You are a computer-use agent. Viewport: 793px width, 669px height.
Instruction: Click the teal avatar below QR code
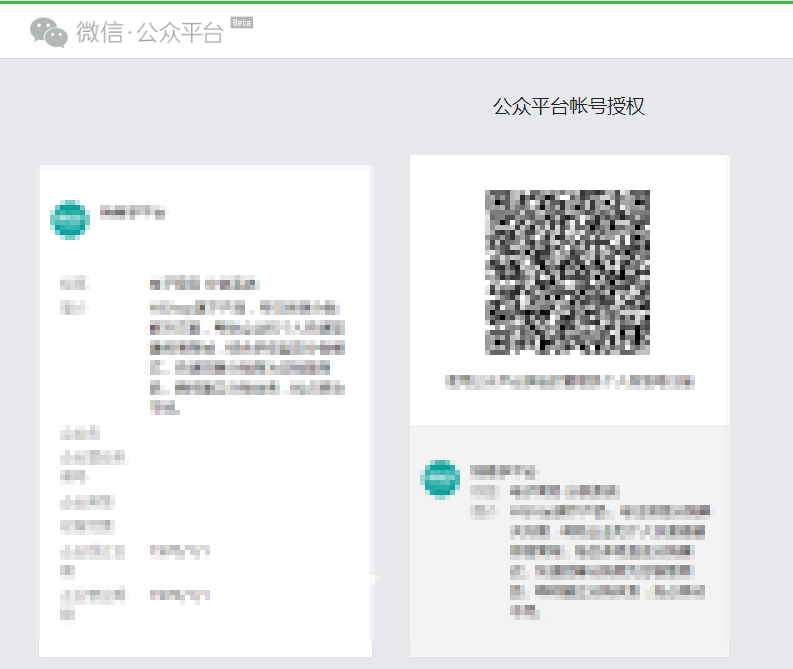pos(440,479)
